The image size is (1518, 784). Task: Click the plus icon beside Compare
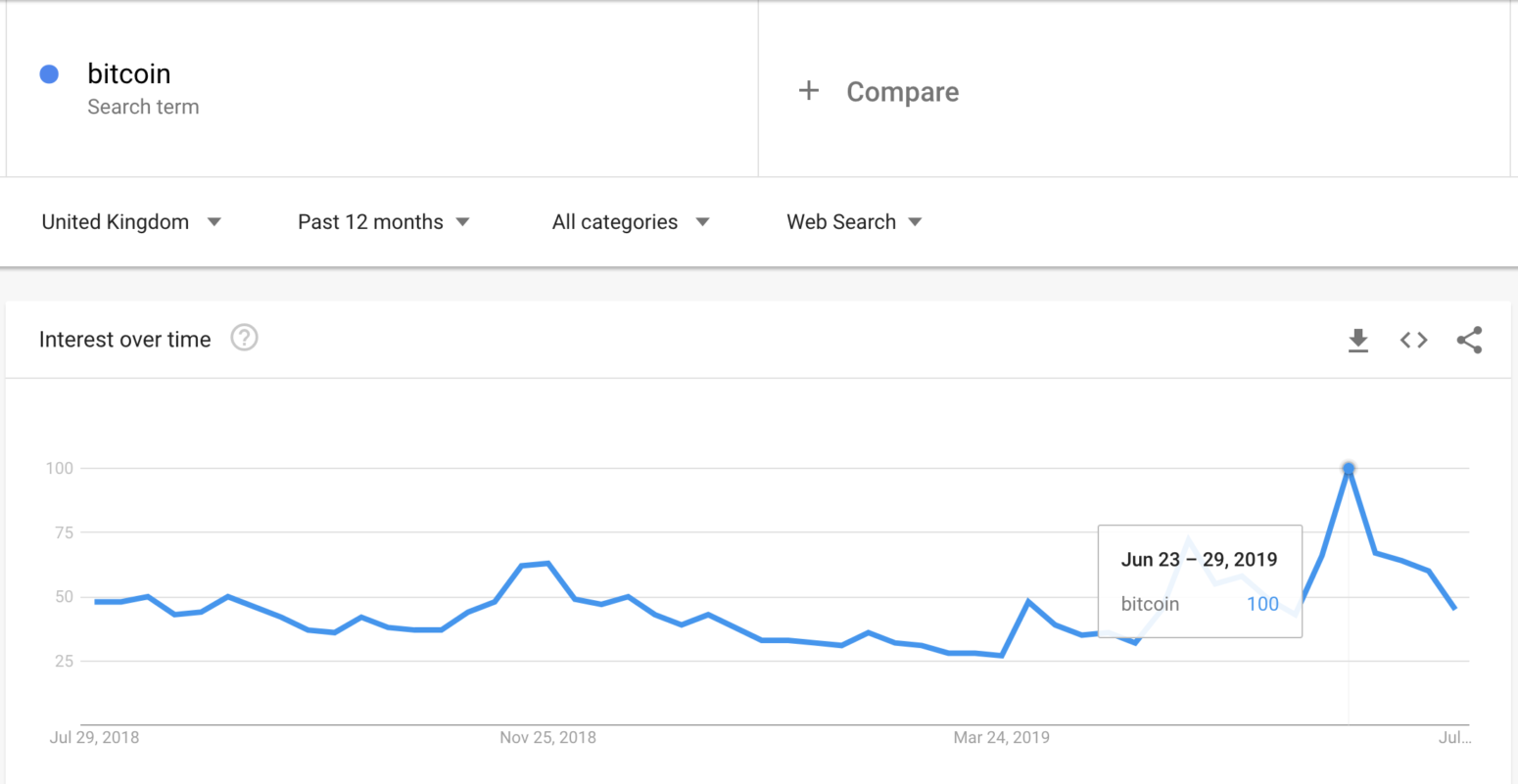[809, 90]
